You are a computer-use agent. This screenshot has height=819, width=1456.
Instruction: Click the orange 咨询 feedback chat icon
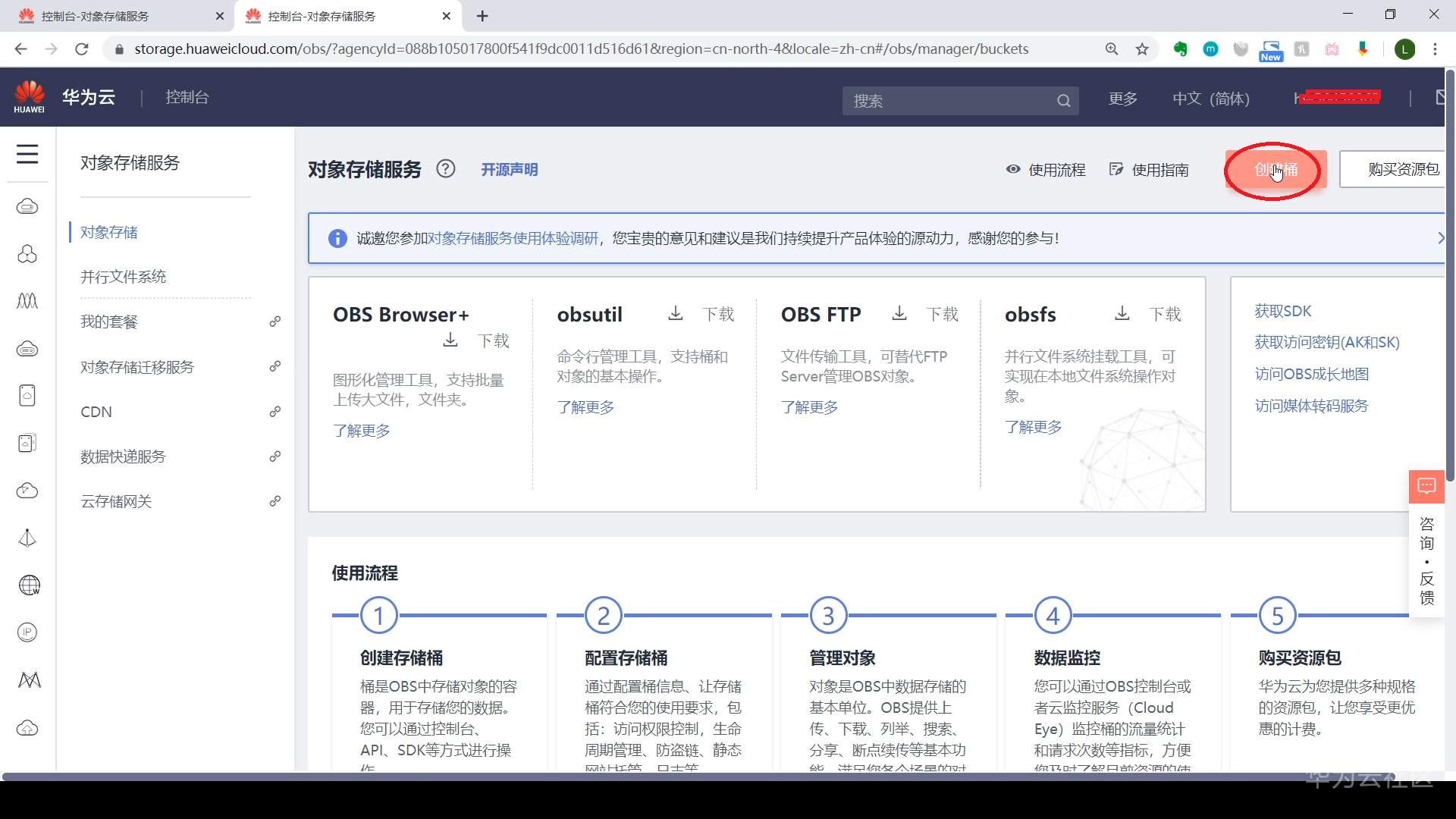pyautogui.click(x=1426, y=486)
